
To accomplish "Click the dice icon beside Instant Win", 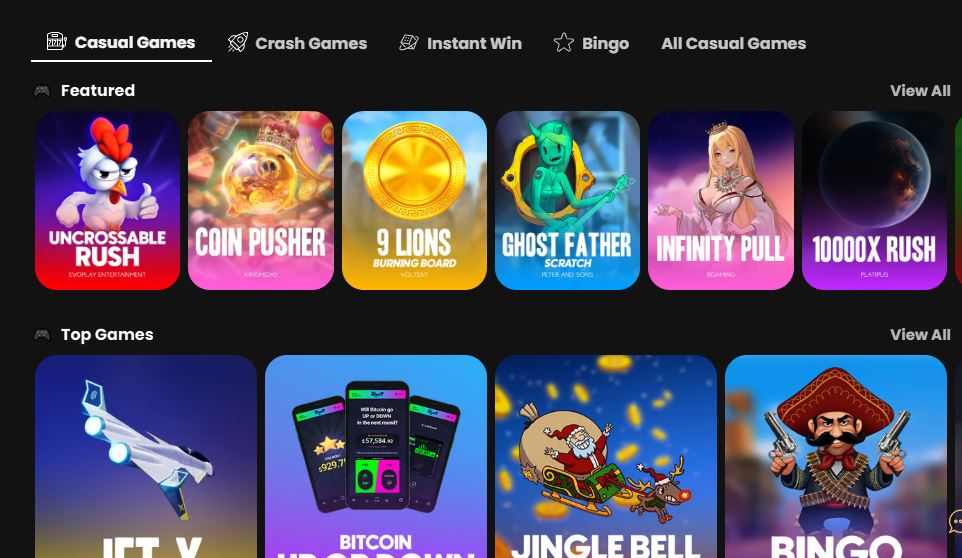I will [409, 42].
